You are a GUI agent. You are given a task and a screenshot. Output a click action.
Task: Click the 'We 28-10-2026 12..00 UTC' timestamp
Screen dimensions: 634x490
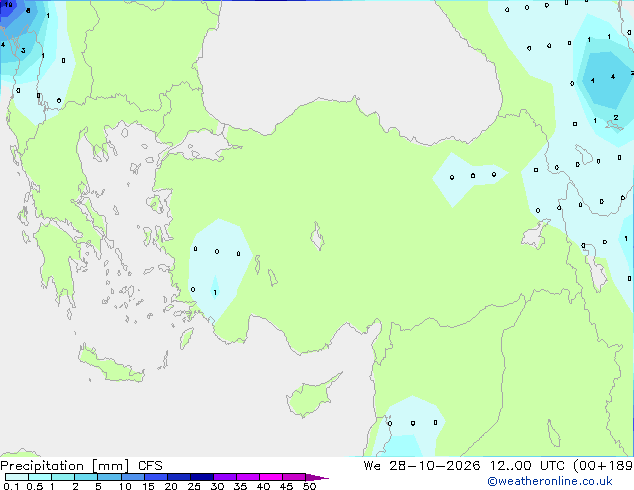click(x=464, y=466)
